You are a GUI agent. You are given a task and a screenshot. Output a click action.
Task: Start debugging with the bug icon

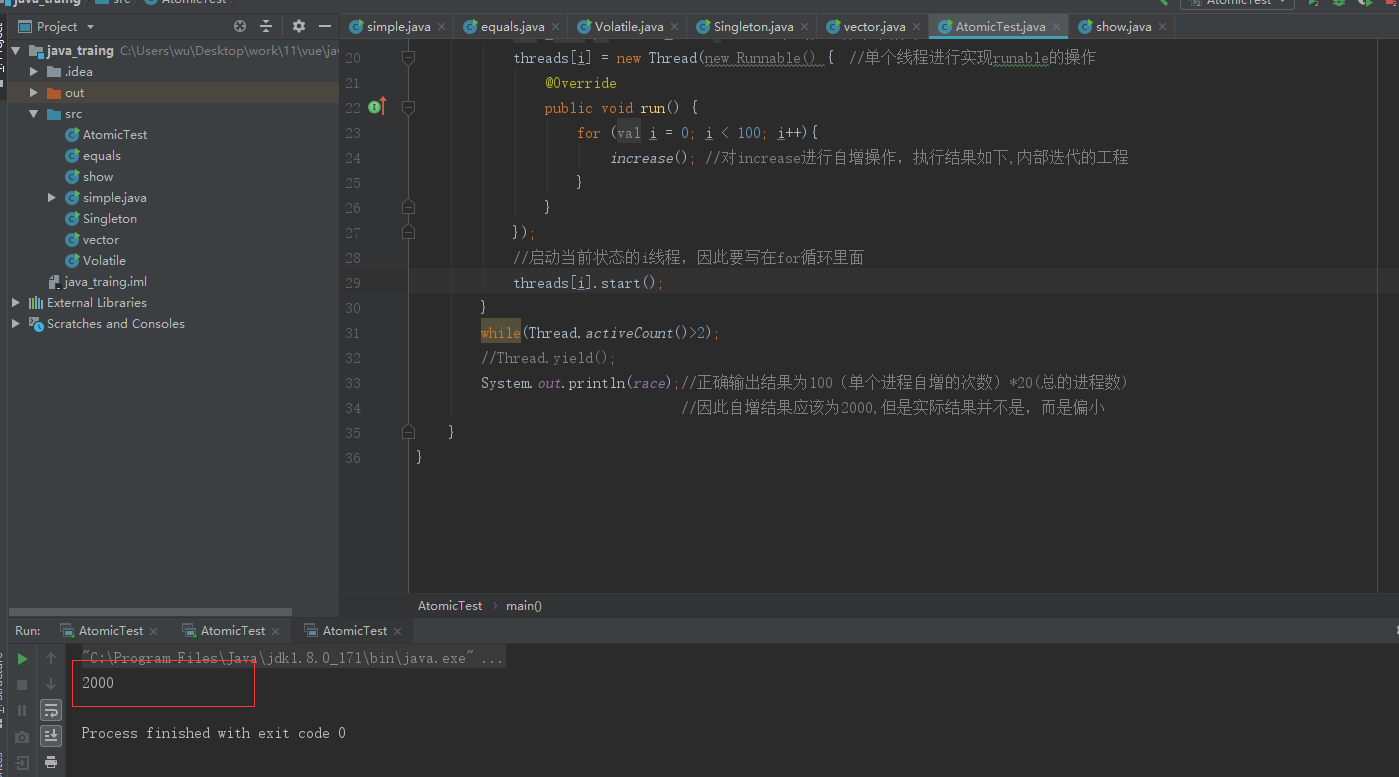tap(1338, 4)
